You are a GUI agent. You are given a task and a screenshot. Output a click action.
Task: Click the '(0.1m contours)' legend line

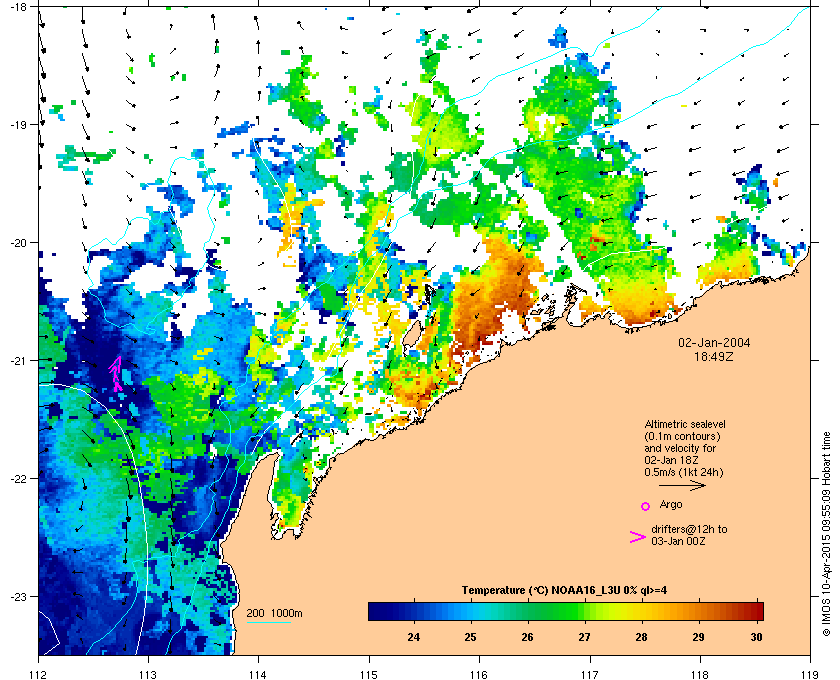(682, 436)
